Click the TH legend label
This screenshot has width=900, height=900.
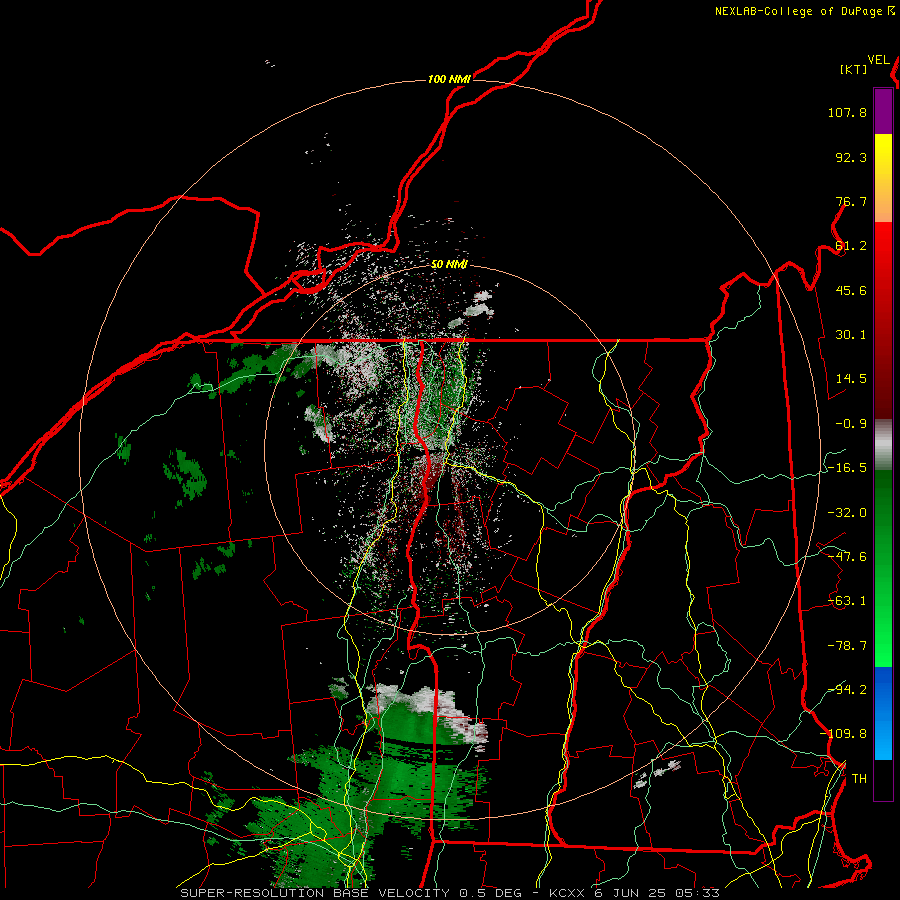859,778
